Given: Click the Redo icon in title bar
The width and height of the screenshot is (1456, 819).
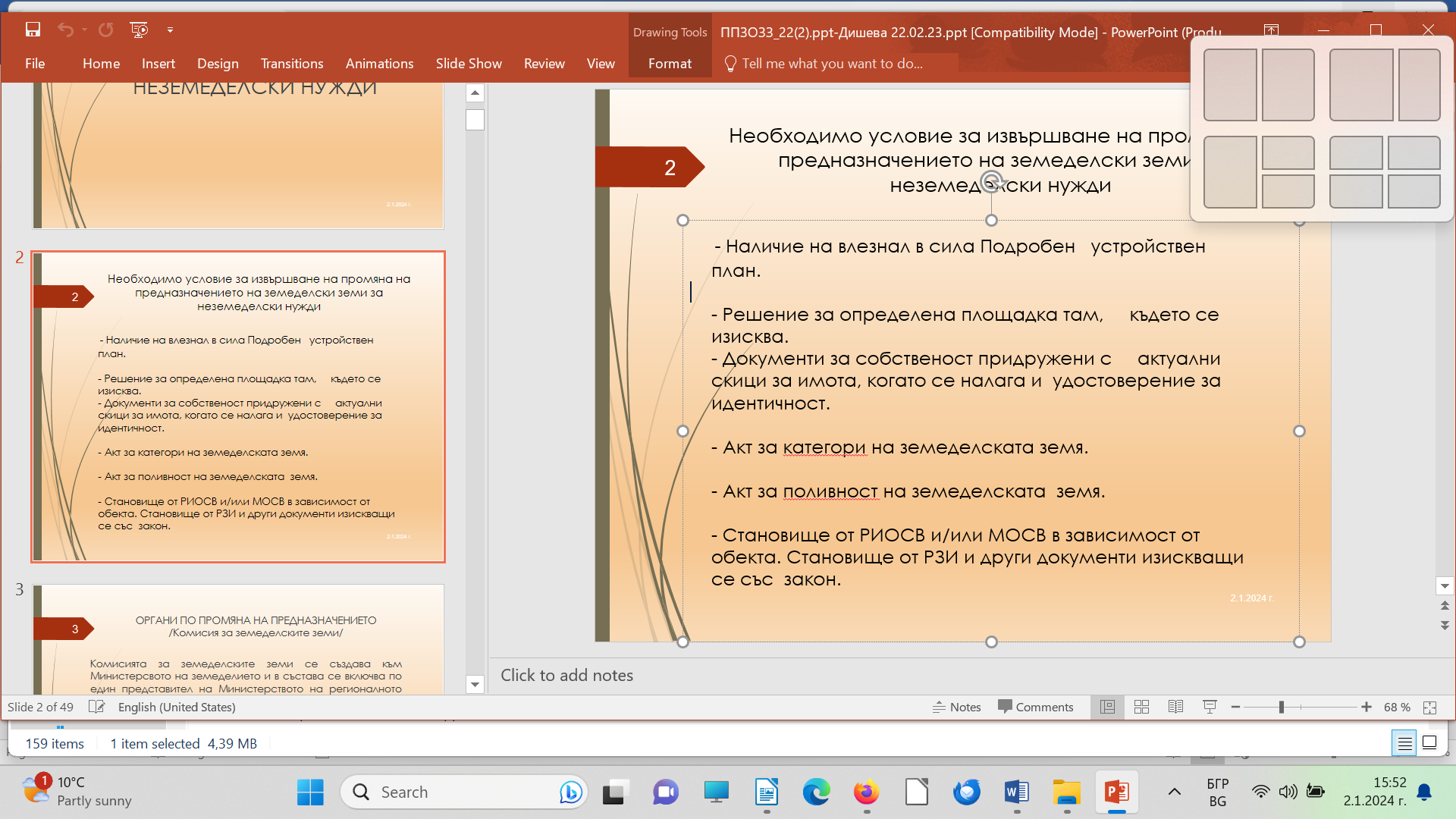Looking at the screenshot, I should [106, 30].
